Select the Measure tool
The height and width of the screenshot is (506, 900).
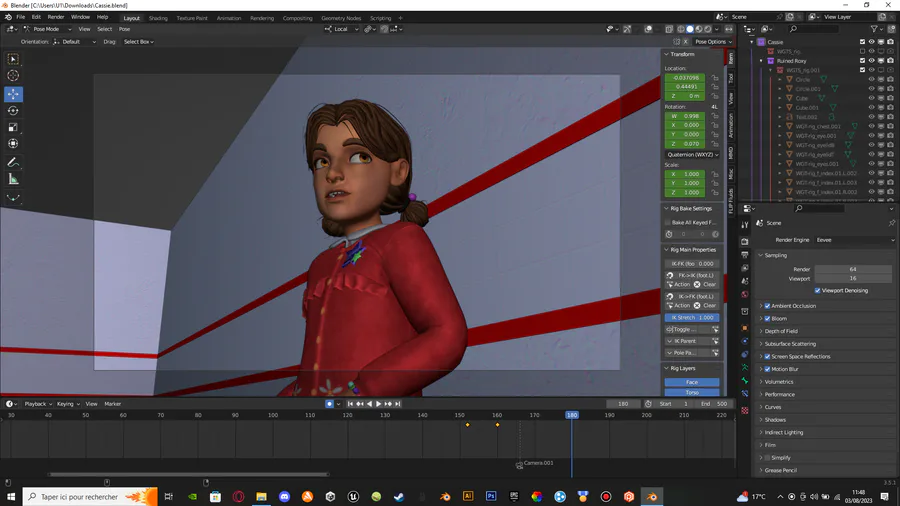coord(13,180)
